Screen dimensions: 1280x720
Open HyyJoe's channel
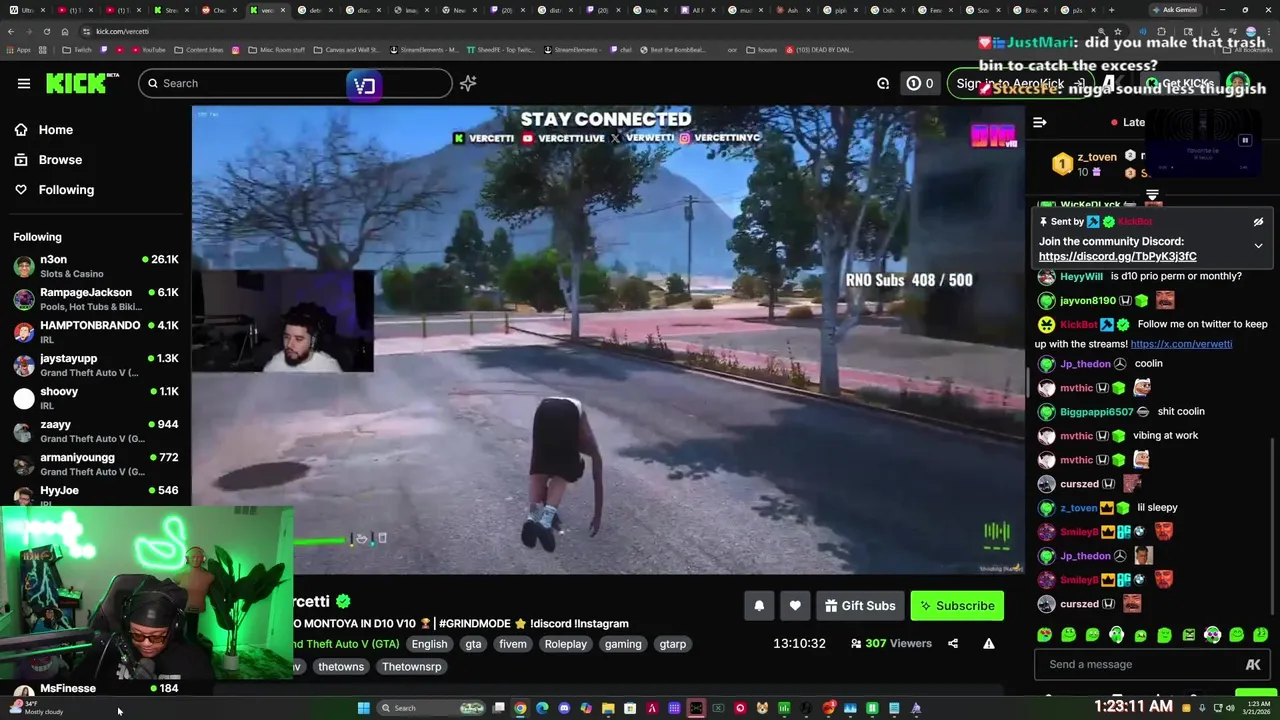[96, 494]
